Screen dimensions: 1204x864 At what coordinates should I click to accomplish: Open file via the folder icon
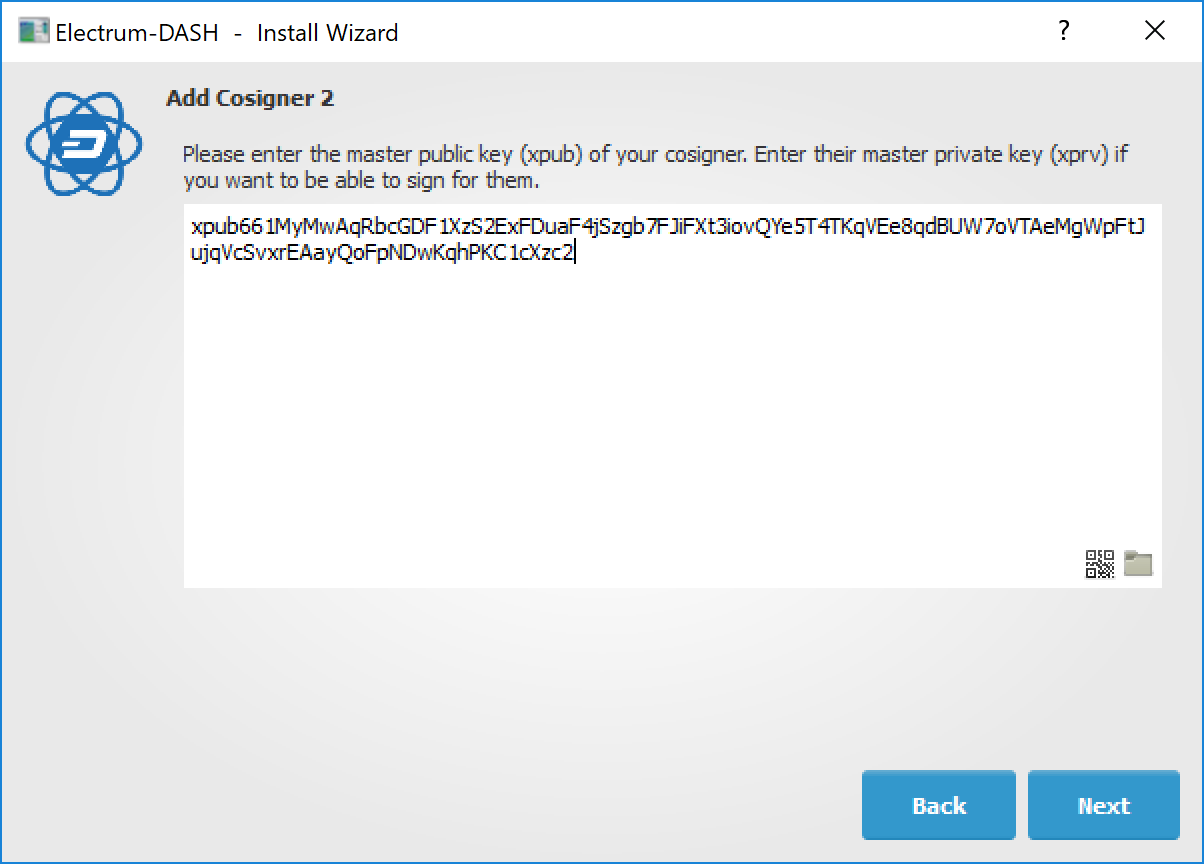click(x=1138, y=564)
